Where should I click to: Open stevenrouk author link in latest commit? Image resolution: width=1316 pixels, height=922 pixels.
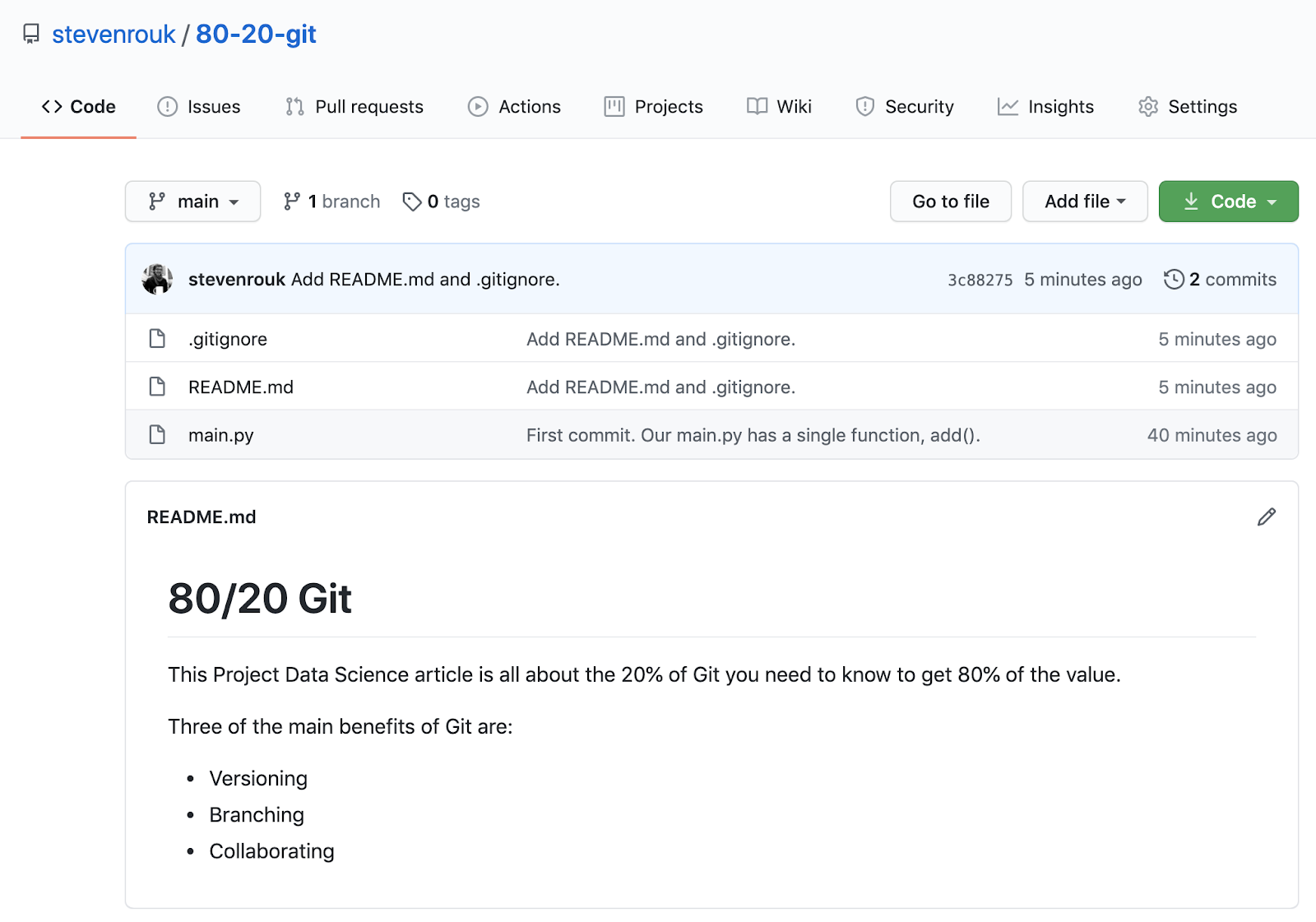237,280
